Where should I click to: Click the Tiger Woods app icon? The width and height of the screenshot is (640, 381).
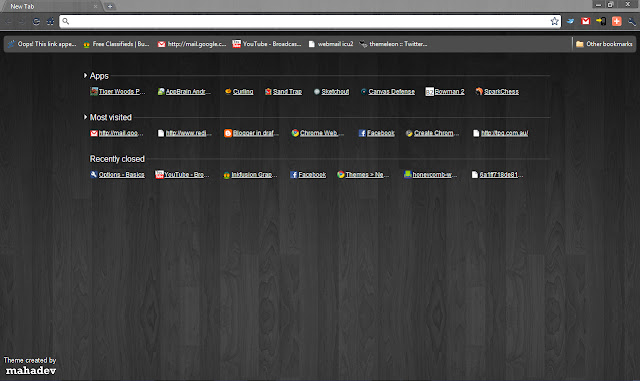click(94, 91)
